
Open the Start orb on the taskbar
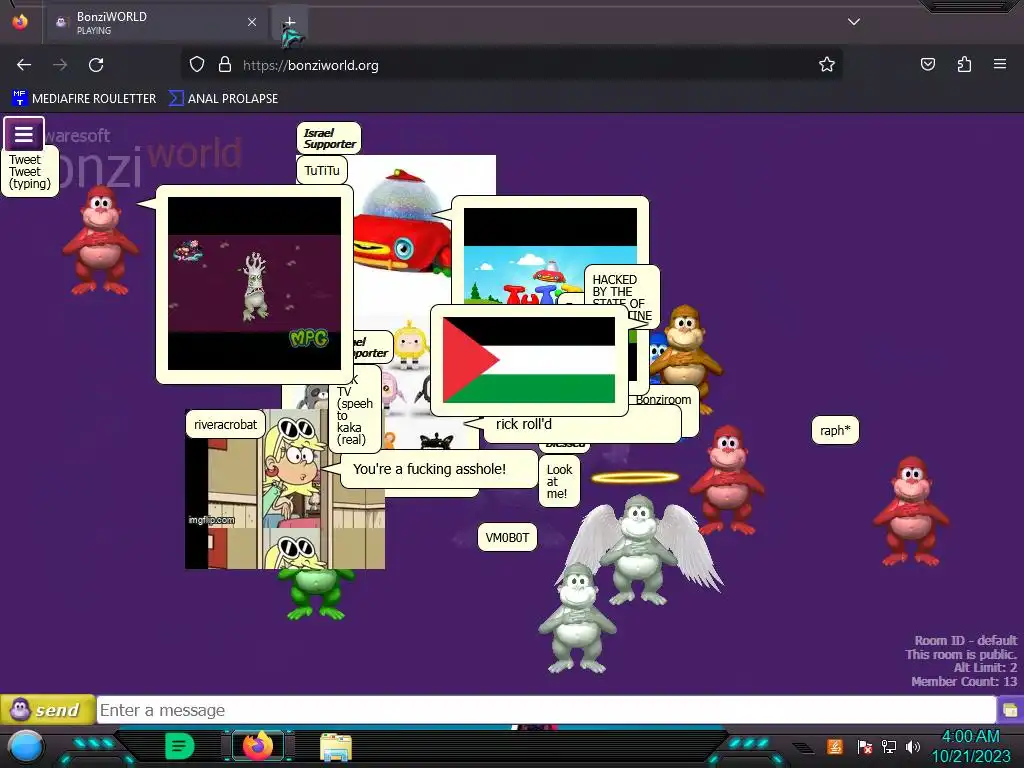(25, 748)
